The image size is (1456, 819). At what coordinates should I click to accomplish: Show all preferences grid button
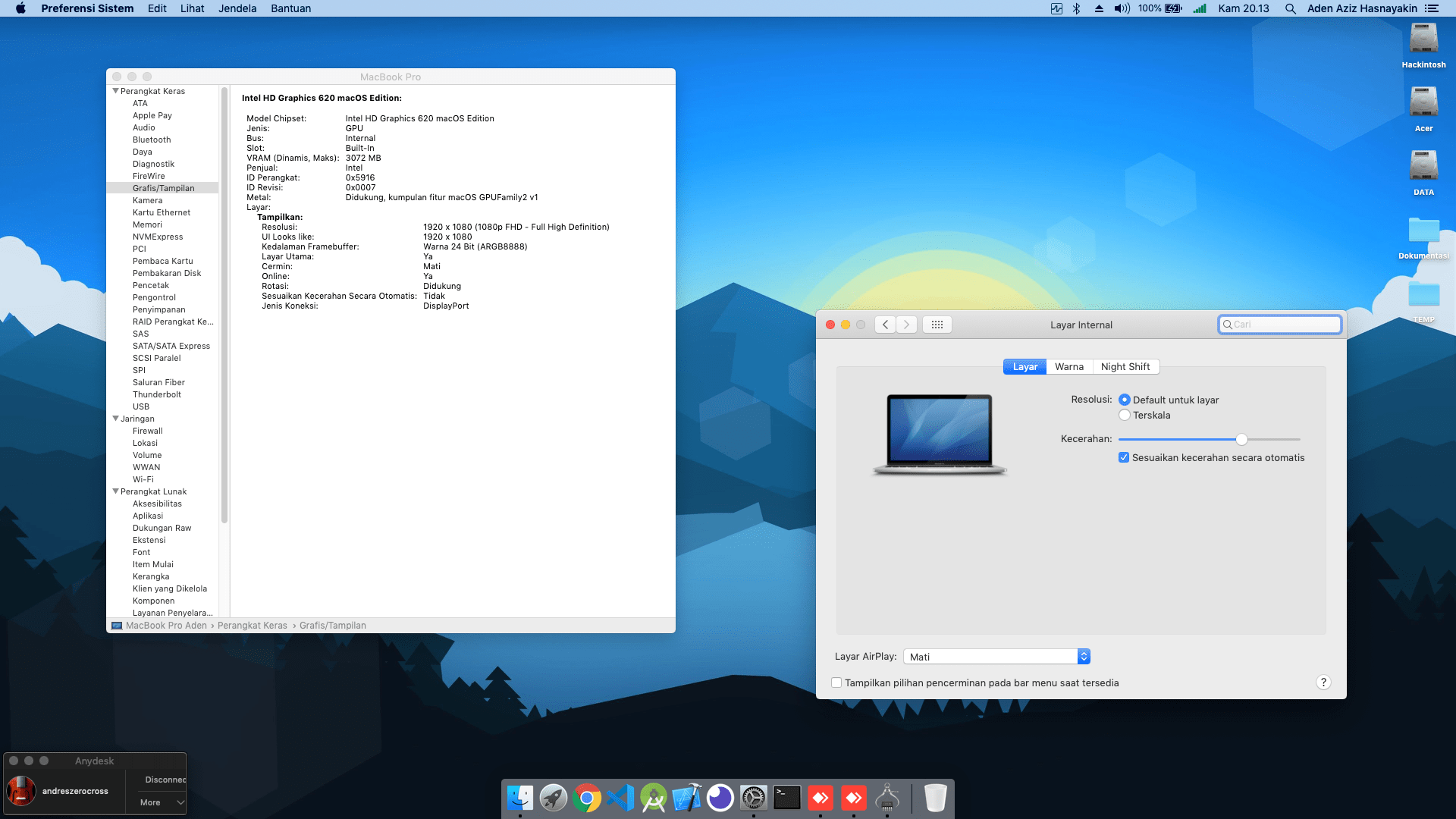[937, 325]
